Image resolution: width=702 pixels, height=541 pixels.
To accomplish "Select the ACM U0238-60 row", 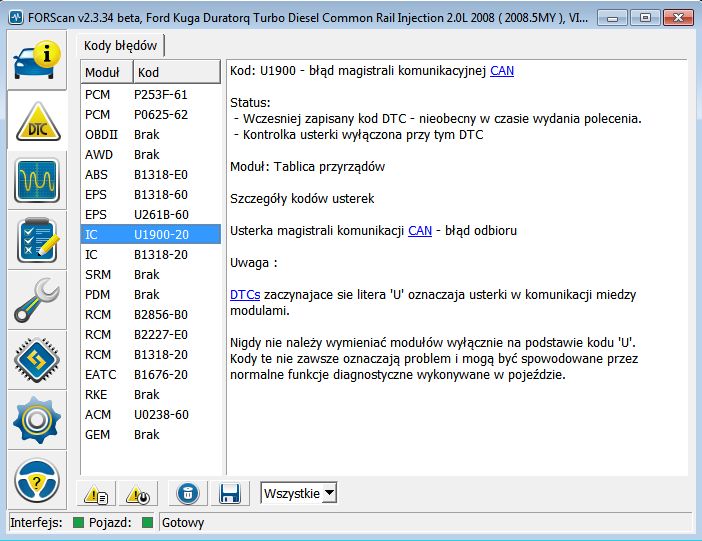I will (151, 414).
